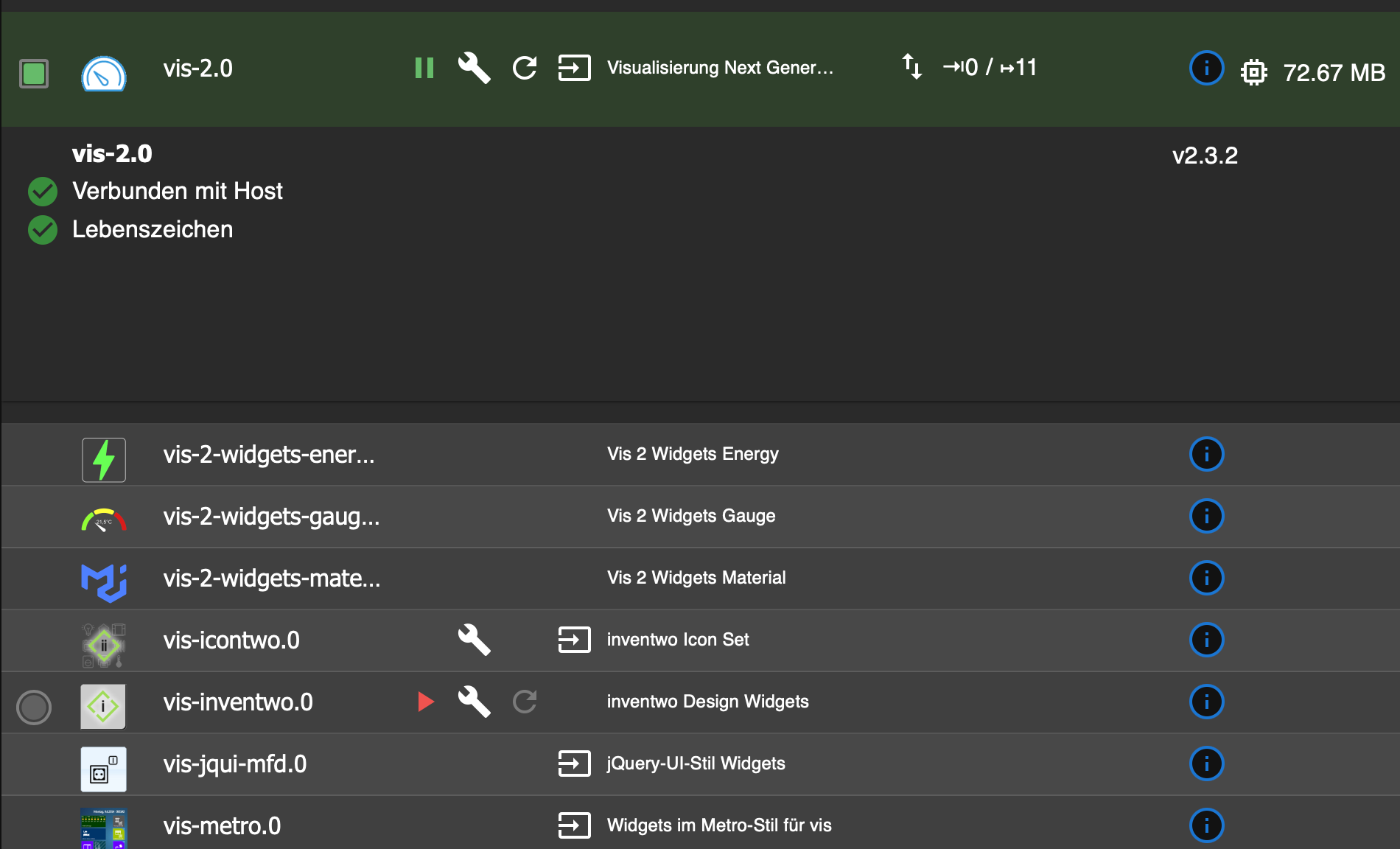Click the vis-2.0 gauge logo
1400x849 pixels.
pos(104,74)
